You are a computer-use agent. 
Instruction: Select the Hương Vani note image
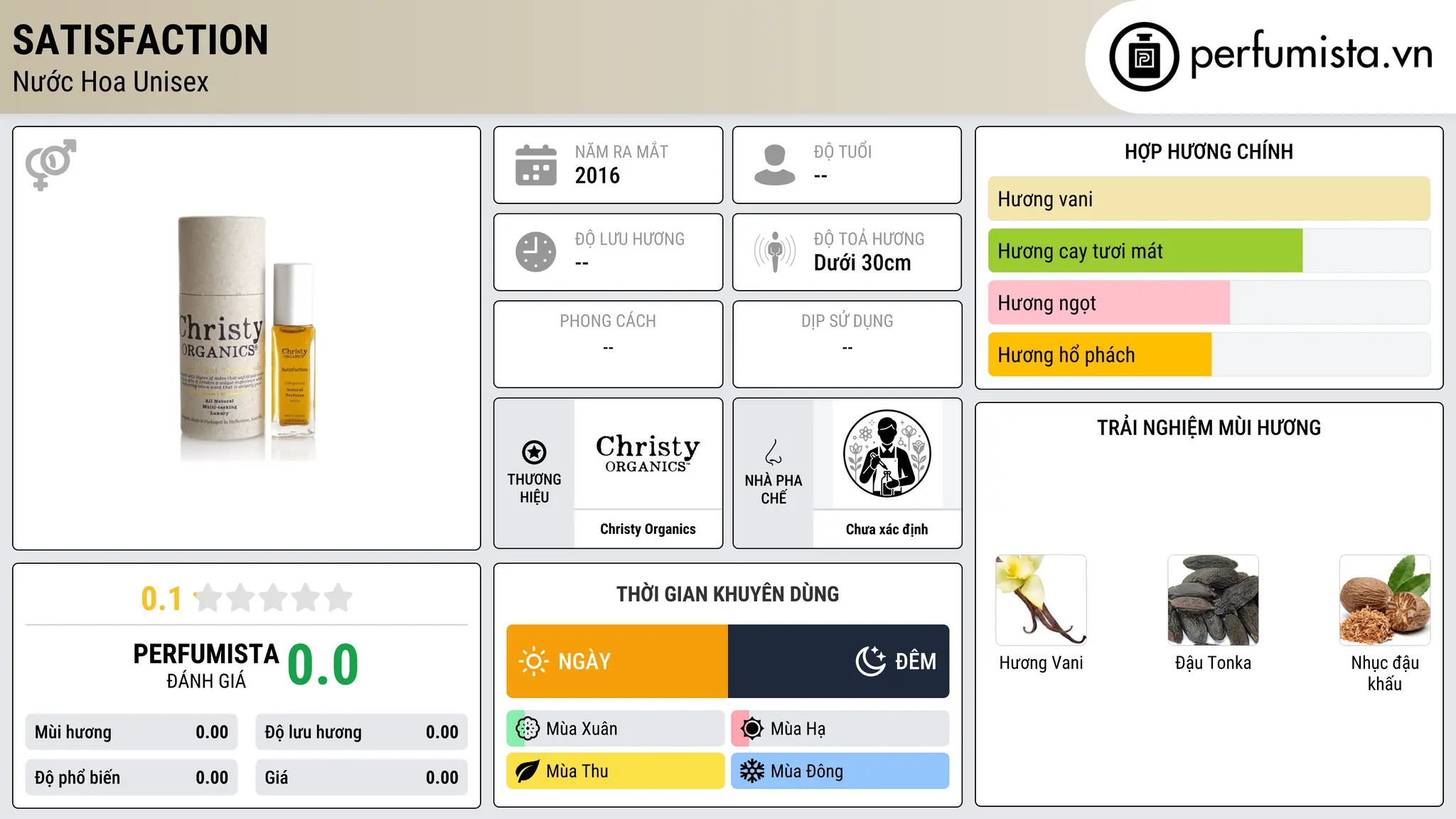pyautogui.click(x=1041, y=600)
